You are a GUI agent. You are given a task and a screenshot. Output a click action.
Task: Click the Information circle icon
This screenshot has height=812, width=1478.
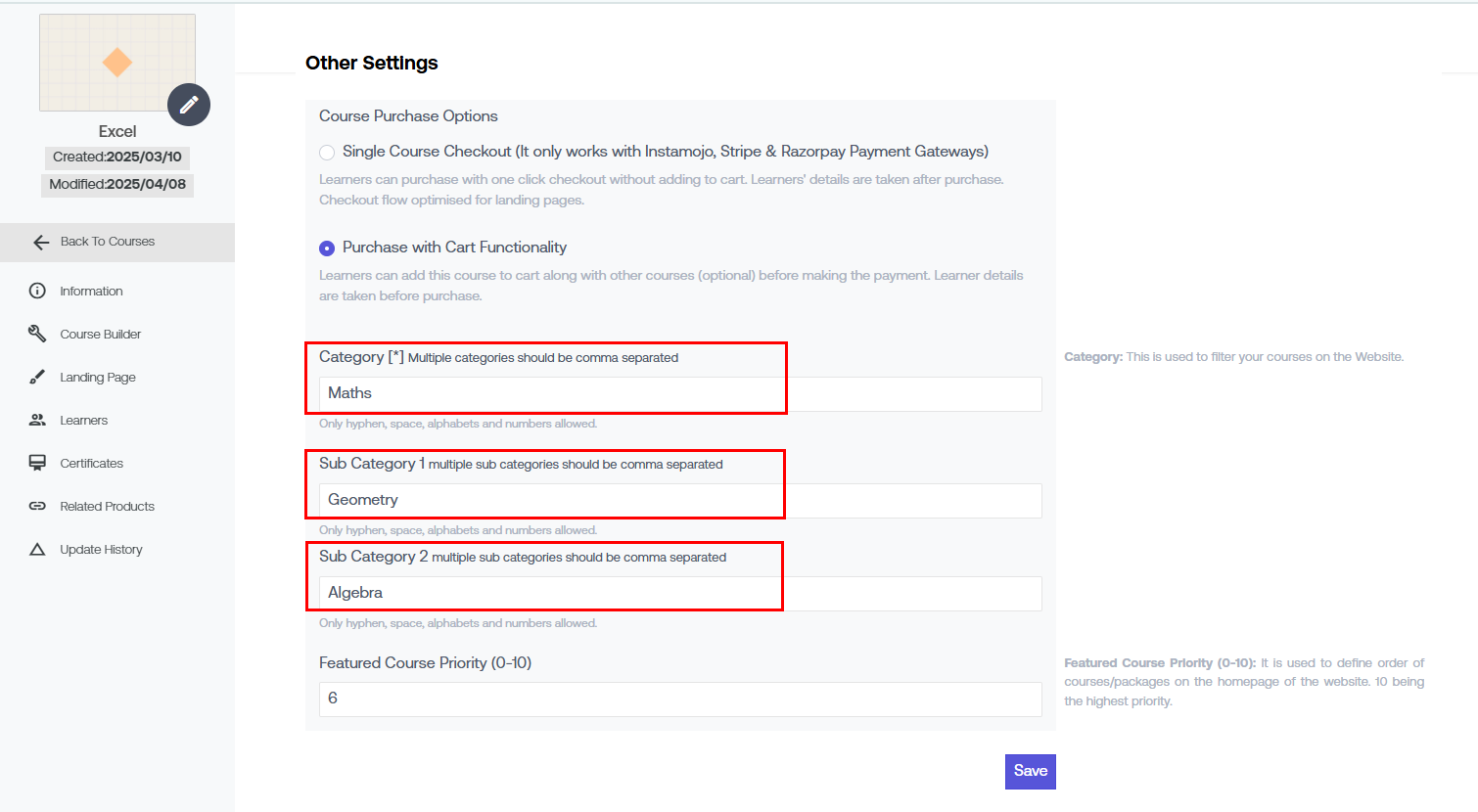pos(37,291)
